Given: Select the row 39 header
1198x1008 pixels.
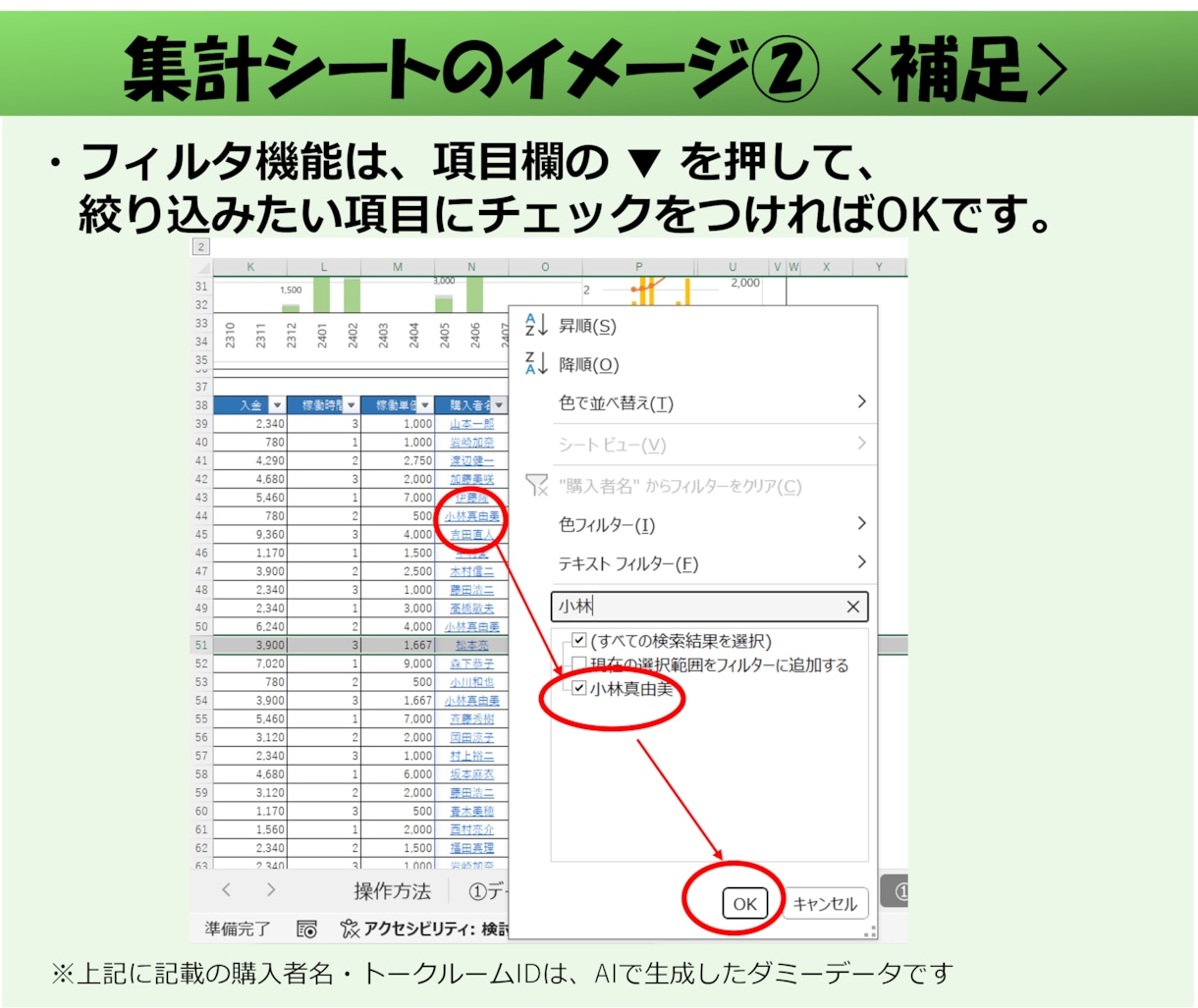Looking at the screenshot, I should [x=201, y=424].
